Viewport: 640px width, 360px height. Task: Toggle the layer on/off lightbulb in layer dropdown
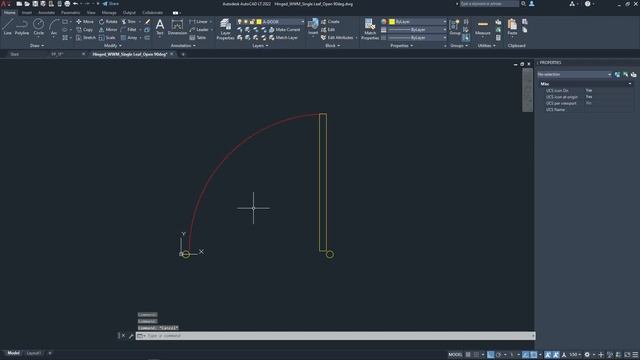click(x=240, y=21)
